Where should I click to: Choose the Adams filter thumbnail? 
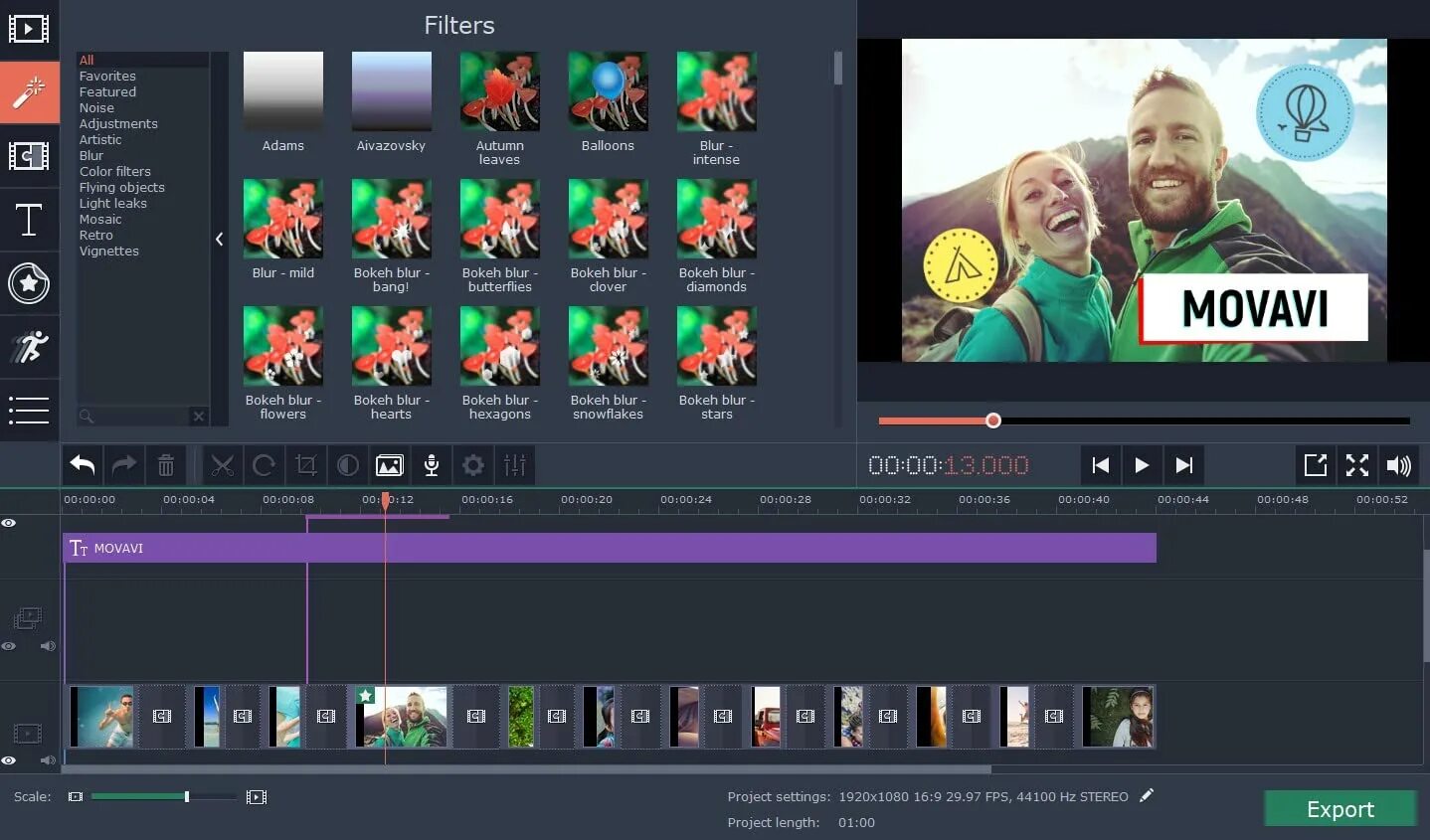coord(283,91)
